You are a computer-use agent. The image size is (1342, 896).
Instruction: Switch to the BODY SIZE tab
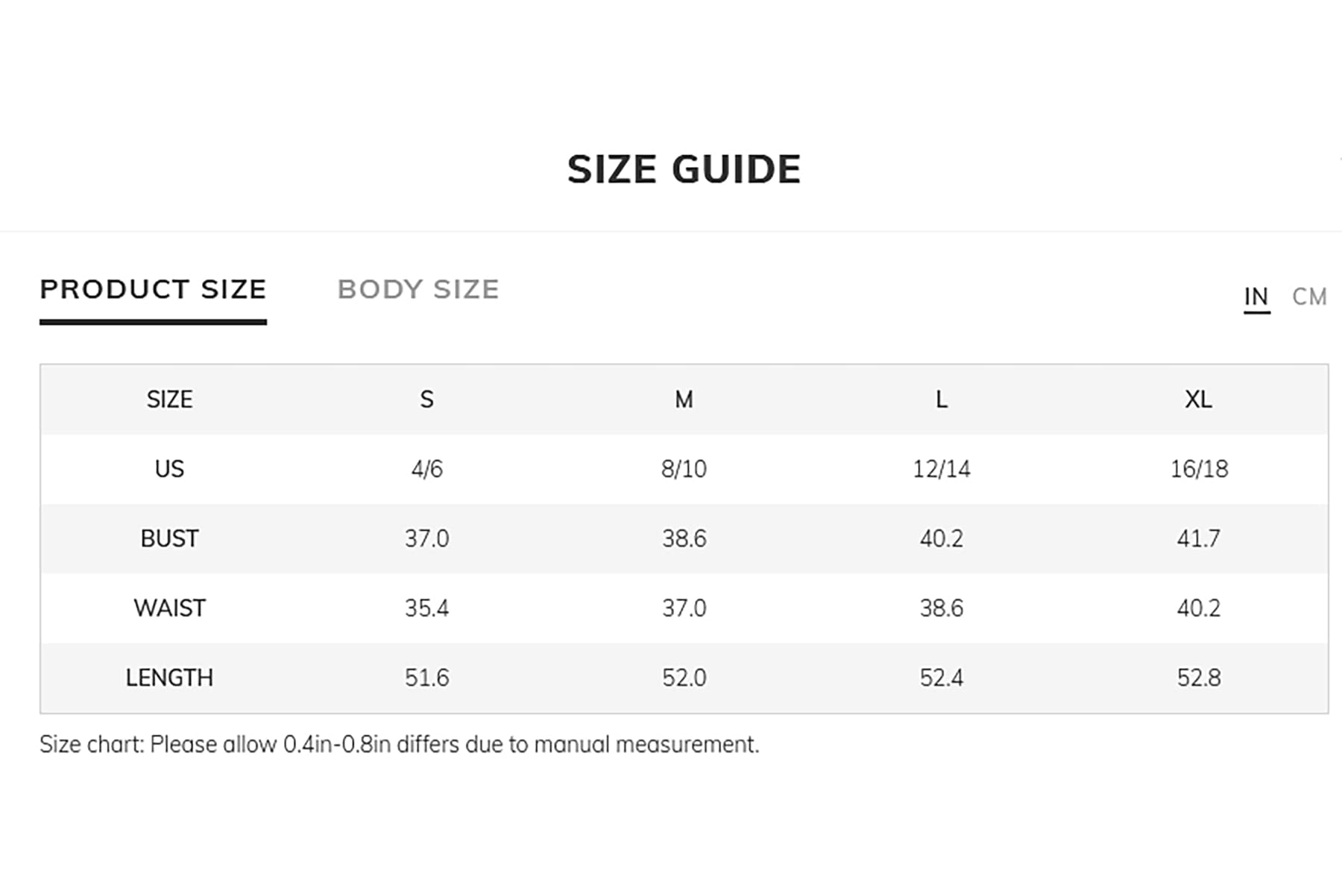coord(418,289)
